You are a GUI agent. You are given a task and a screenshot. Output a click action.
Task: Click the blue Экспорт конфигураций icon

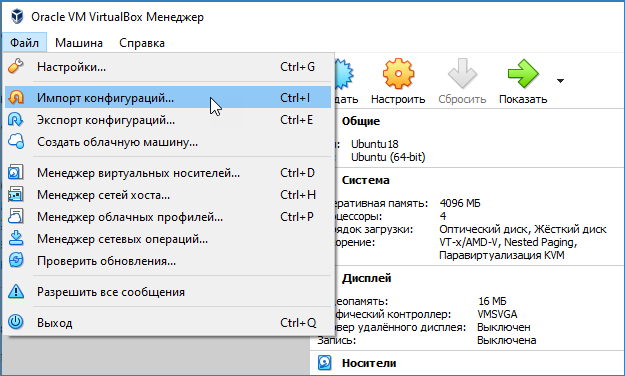[x=16, y=120]
